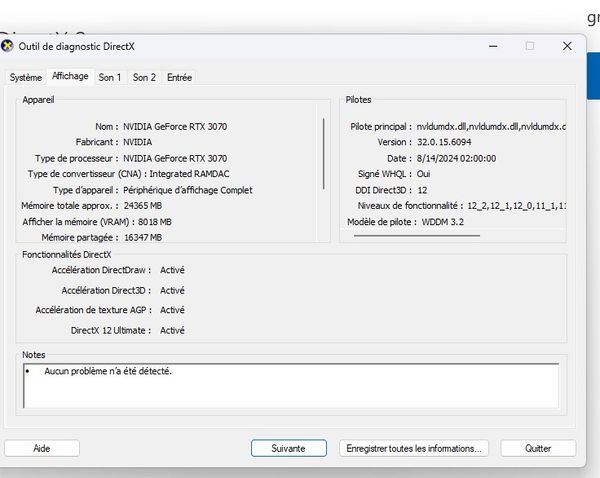Click the driver version 32.0.15.6094
600x478 pixels.
444,142
